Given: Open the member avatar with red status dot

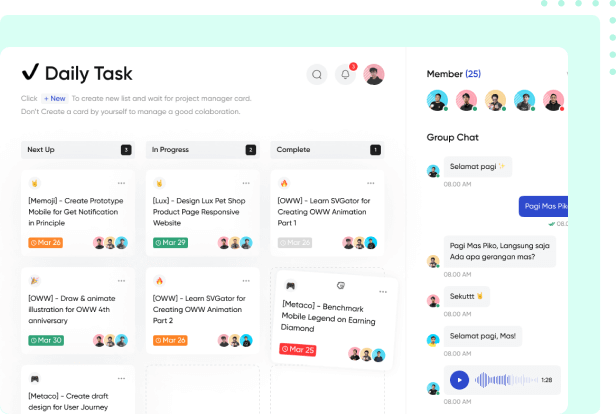Looking at the screenshot, I should coord(554,101).
